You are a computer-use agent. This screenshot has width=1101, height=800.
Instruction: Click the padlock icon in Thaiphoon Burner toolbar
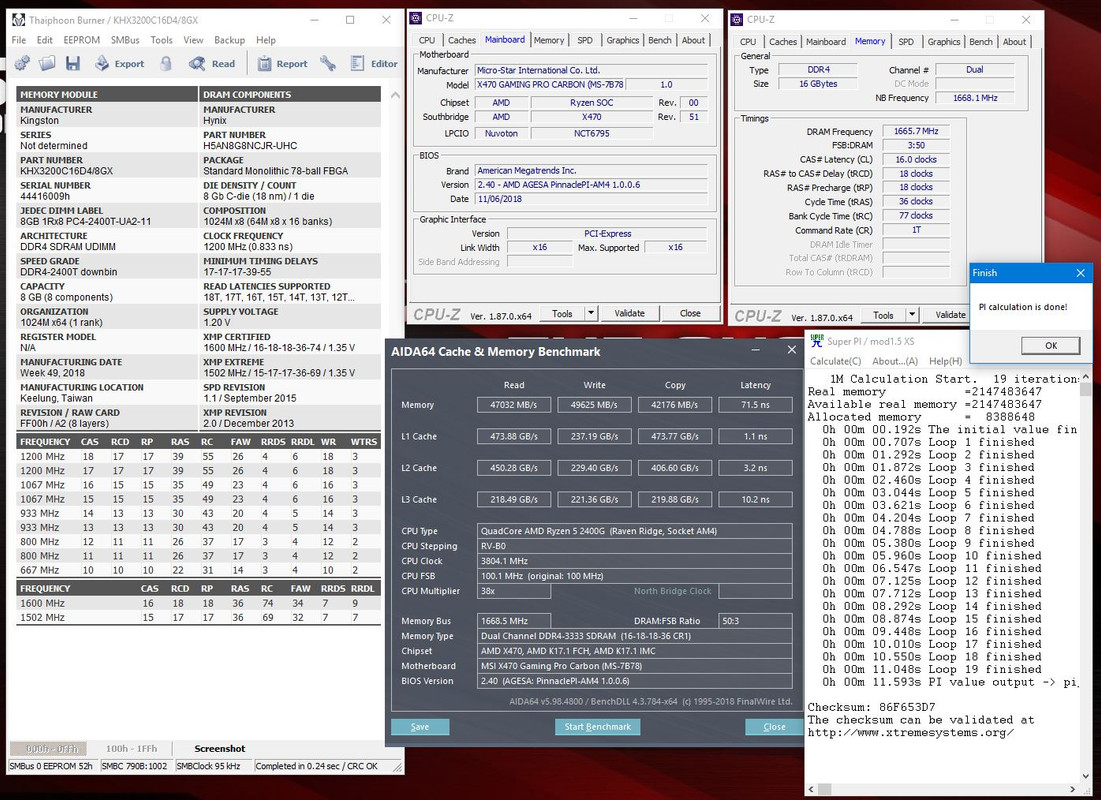click(x=166, y=63)
